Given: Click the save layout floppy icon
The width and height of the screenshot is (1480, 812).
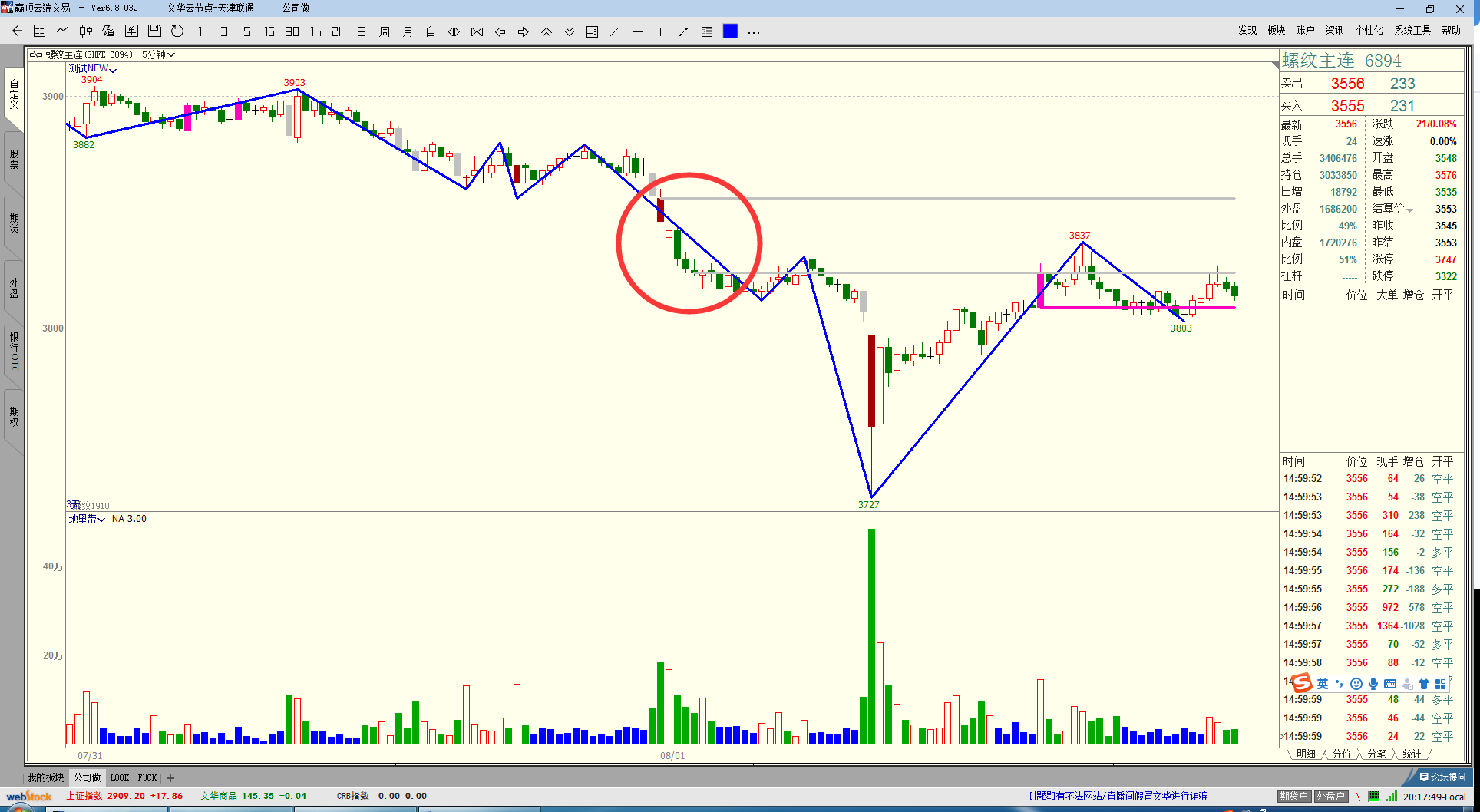Looking at the screenshot, I should [154, 31].
